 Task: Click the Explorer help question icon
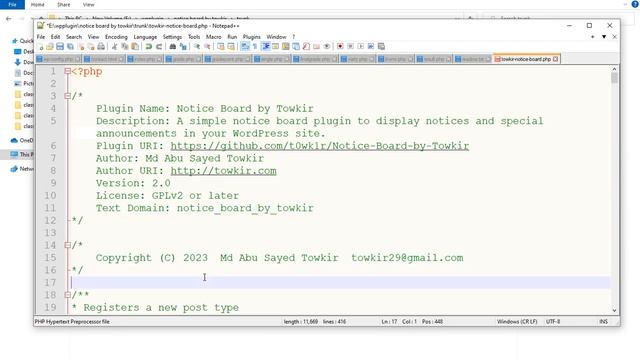tap(635, 4)
